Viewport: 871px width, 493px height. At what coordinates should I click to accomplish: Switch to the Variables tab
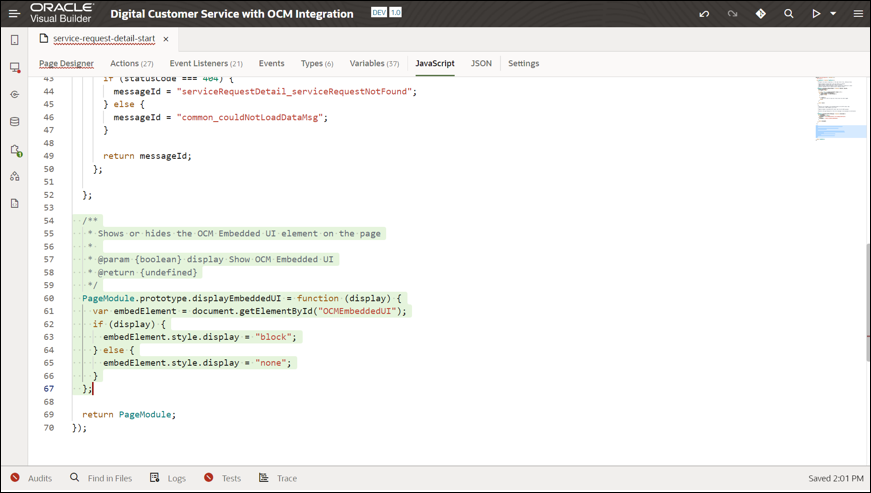point(374,63)
